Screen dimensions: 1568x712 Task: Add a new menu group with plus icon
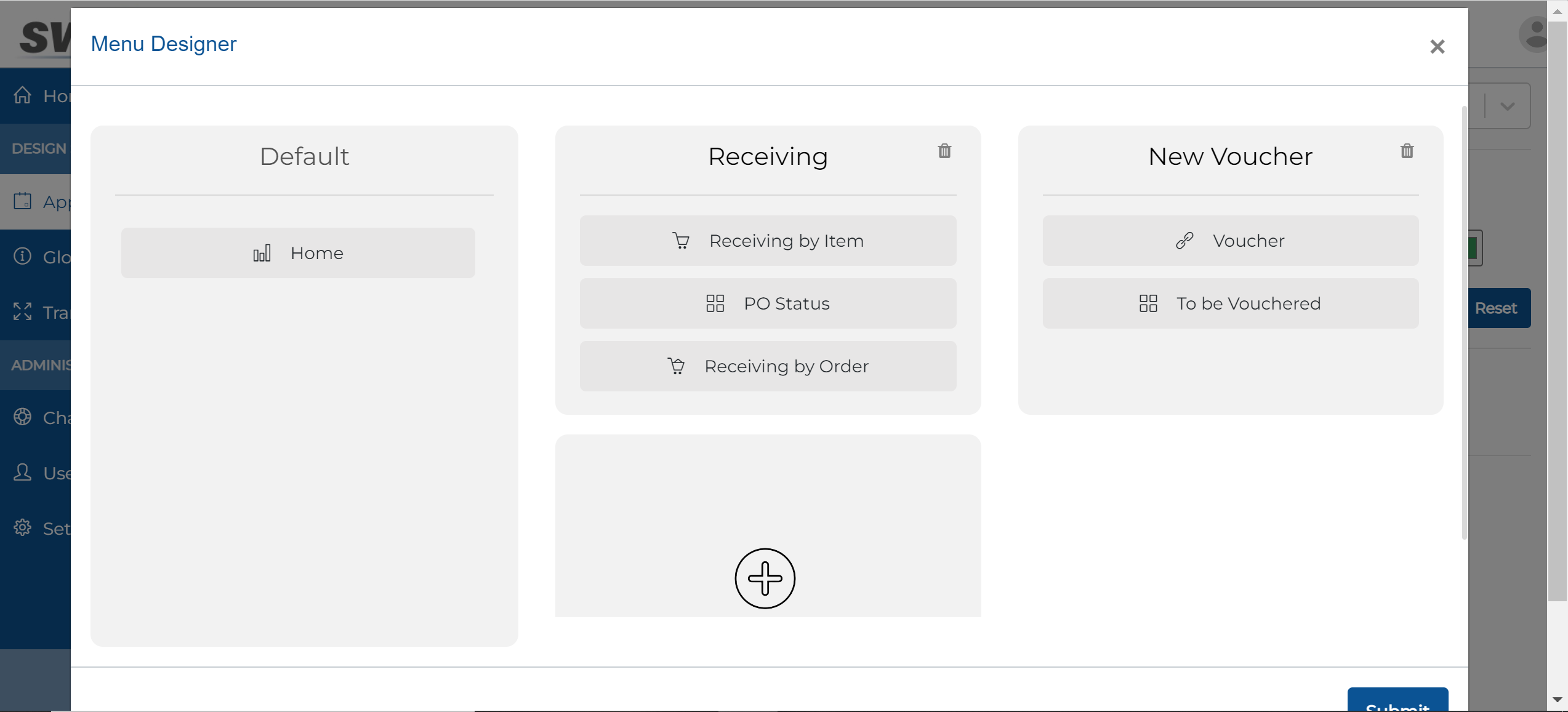[x=765, y=578]
